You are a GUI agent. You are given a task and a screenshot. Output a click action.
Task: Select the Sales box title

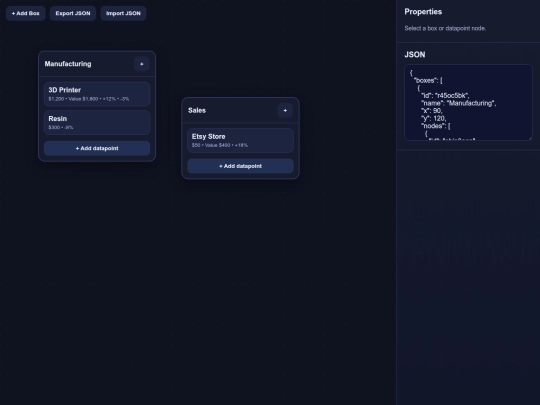pos(197,111)
